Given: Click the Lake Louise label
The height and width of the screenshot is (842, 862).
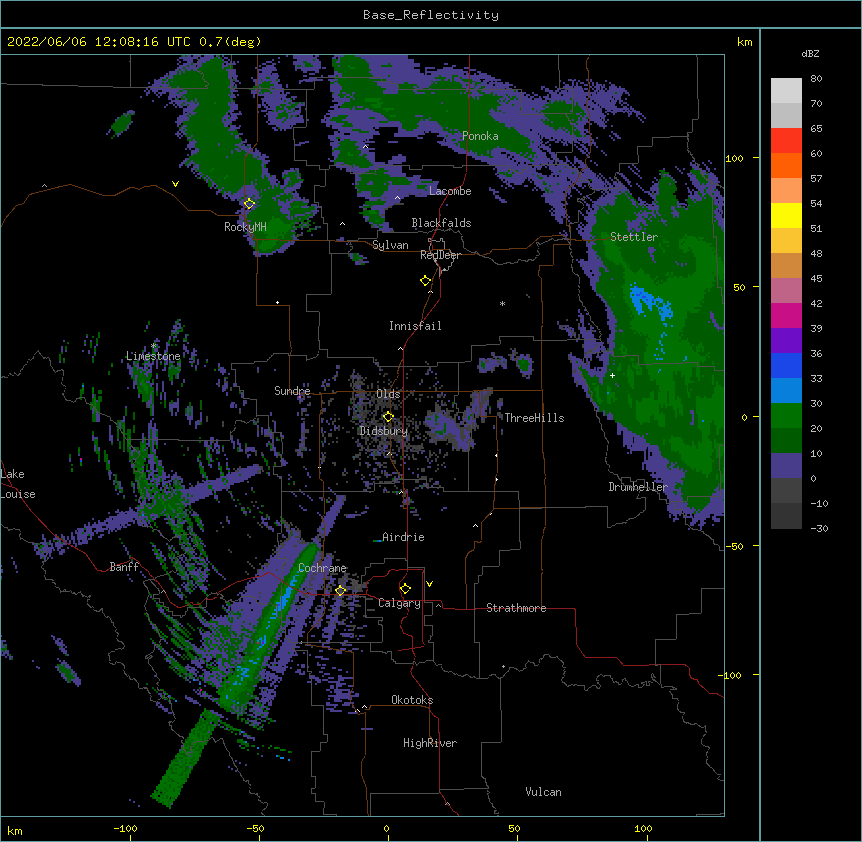Looking at the screenshot, I should click(x=18, y=484).
